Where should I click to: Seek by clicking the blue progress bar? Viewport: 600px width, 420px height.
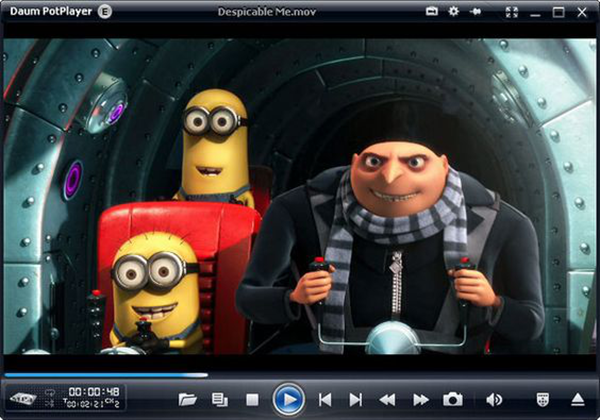(x=106, y=376)
